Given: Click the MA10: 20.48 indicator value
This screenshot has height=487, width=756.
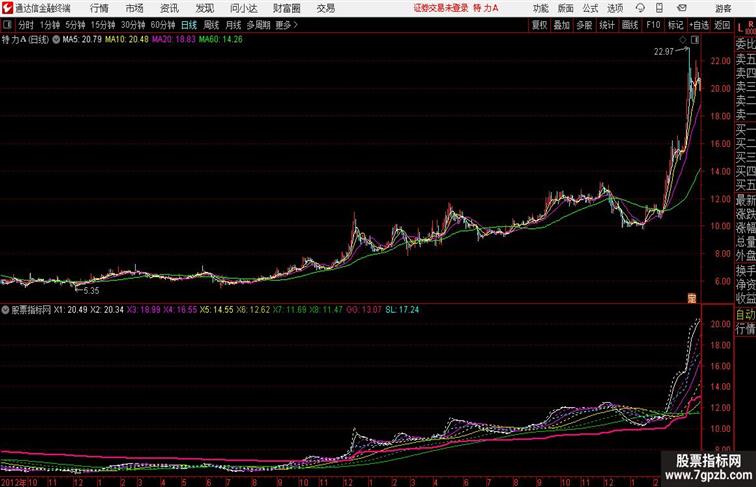Looking at the screenshot, I should (x=127, y=40).
